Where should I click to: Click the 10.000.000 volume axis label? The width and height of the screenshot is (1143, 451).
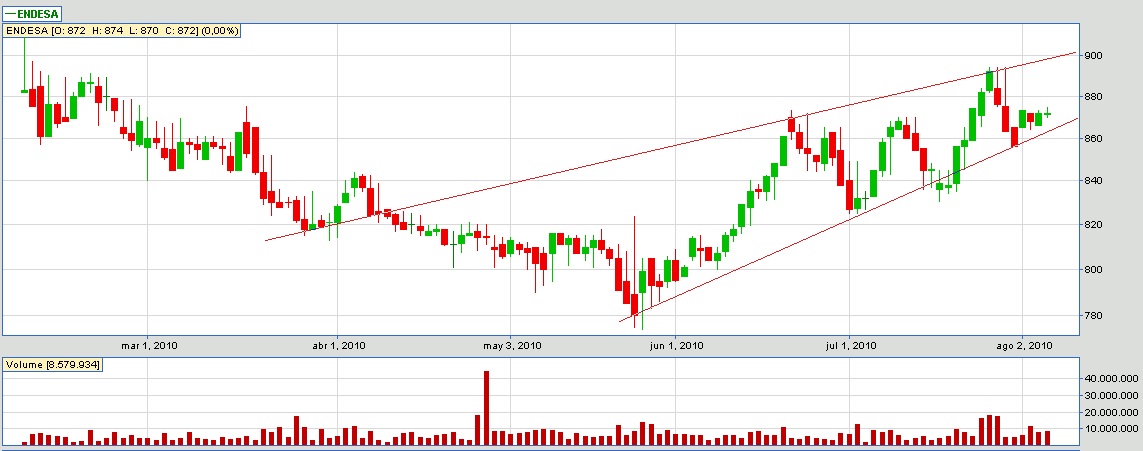click(x=1111, y=428)
